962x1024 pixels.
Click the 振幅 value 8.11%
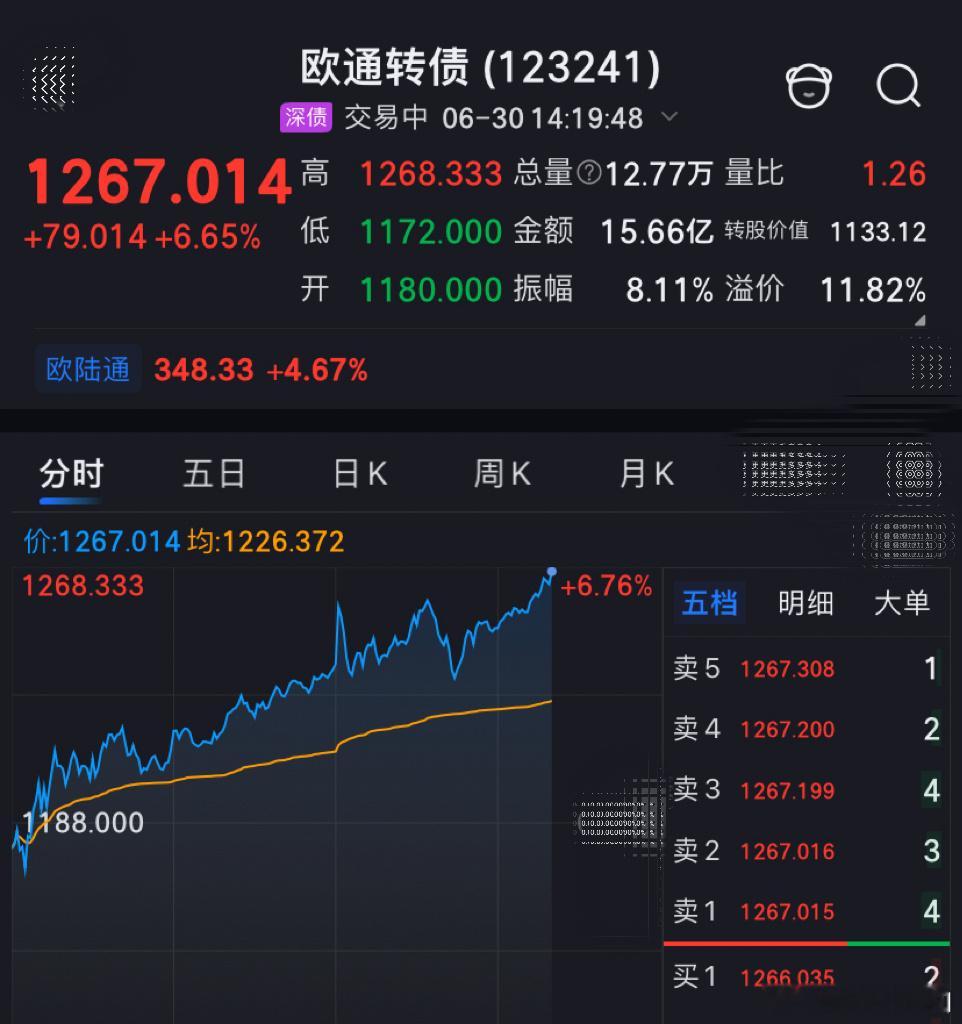click(669, 289)
